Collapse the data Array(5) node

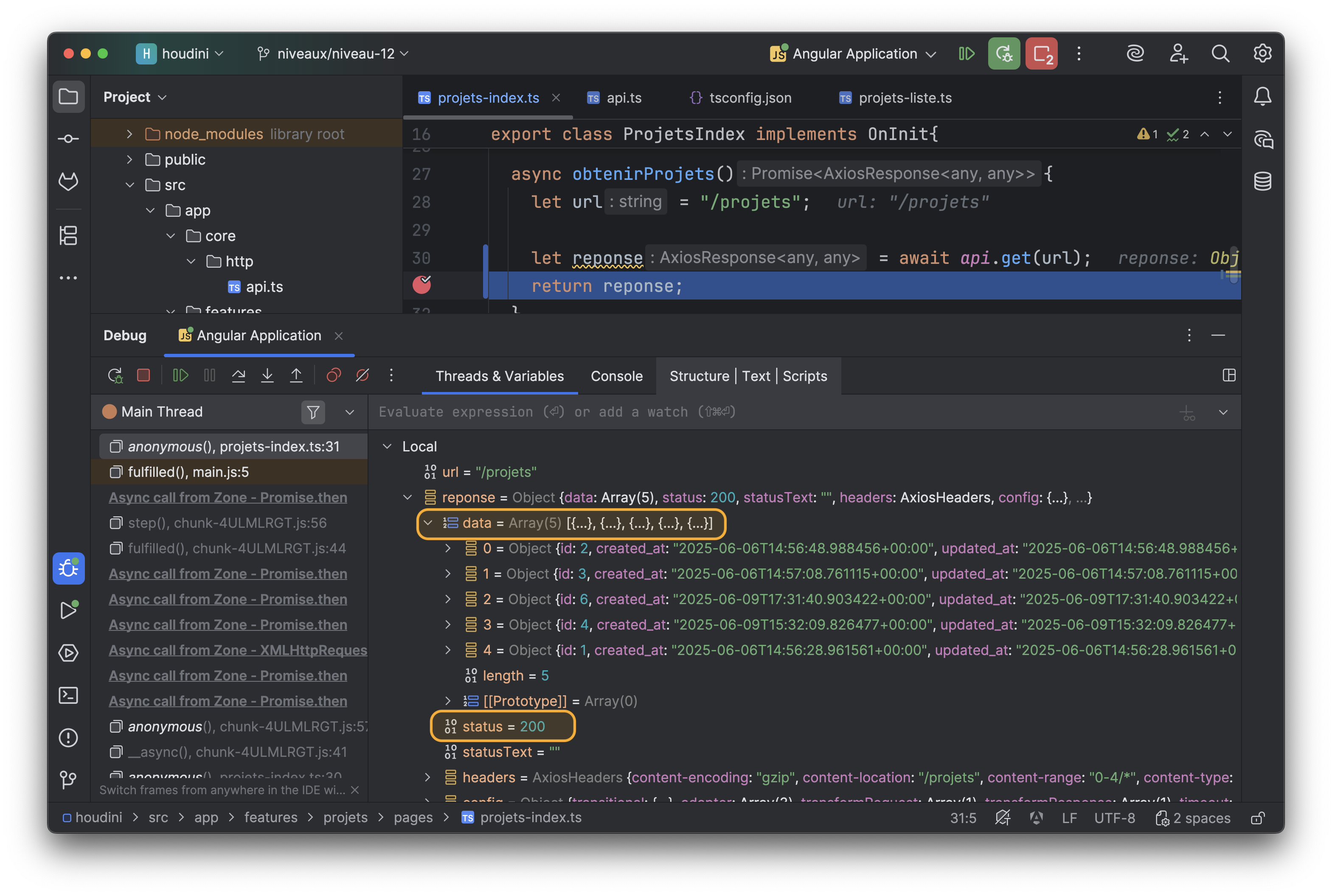427,523
